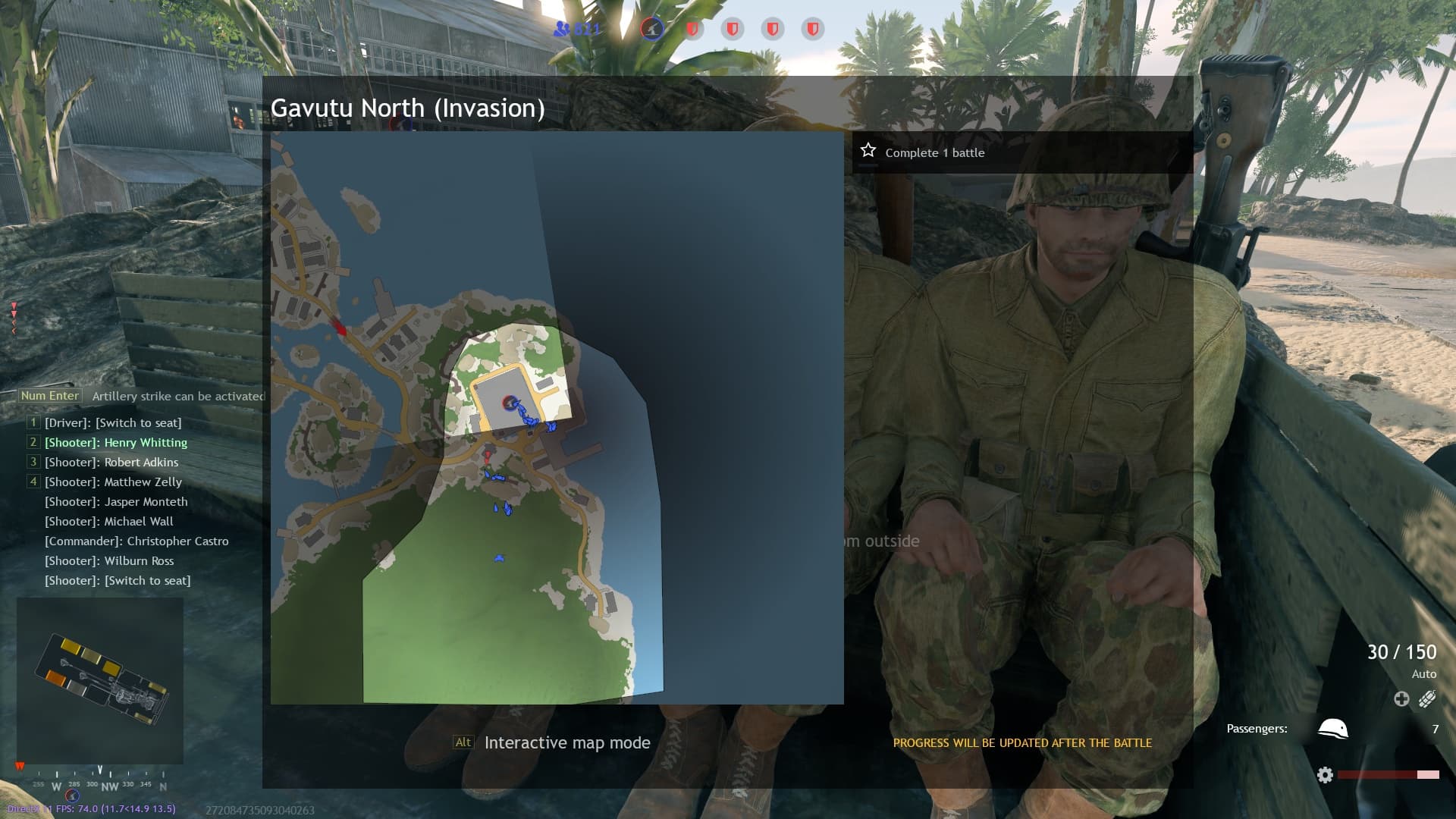
Task: Click the dynamite explosive pack icon
Action: pyautogui.click(x=1427, y=698)
